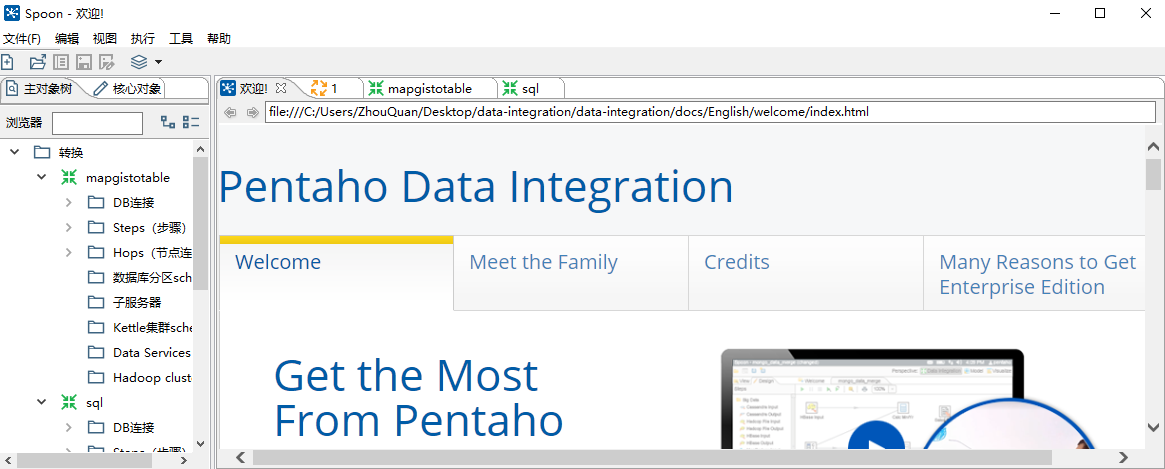Collapse the sql tree node
The height and width of the screenshot is (469, 1165).
pyautogui.click(x=42, y=402)
